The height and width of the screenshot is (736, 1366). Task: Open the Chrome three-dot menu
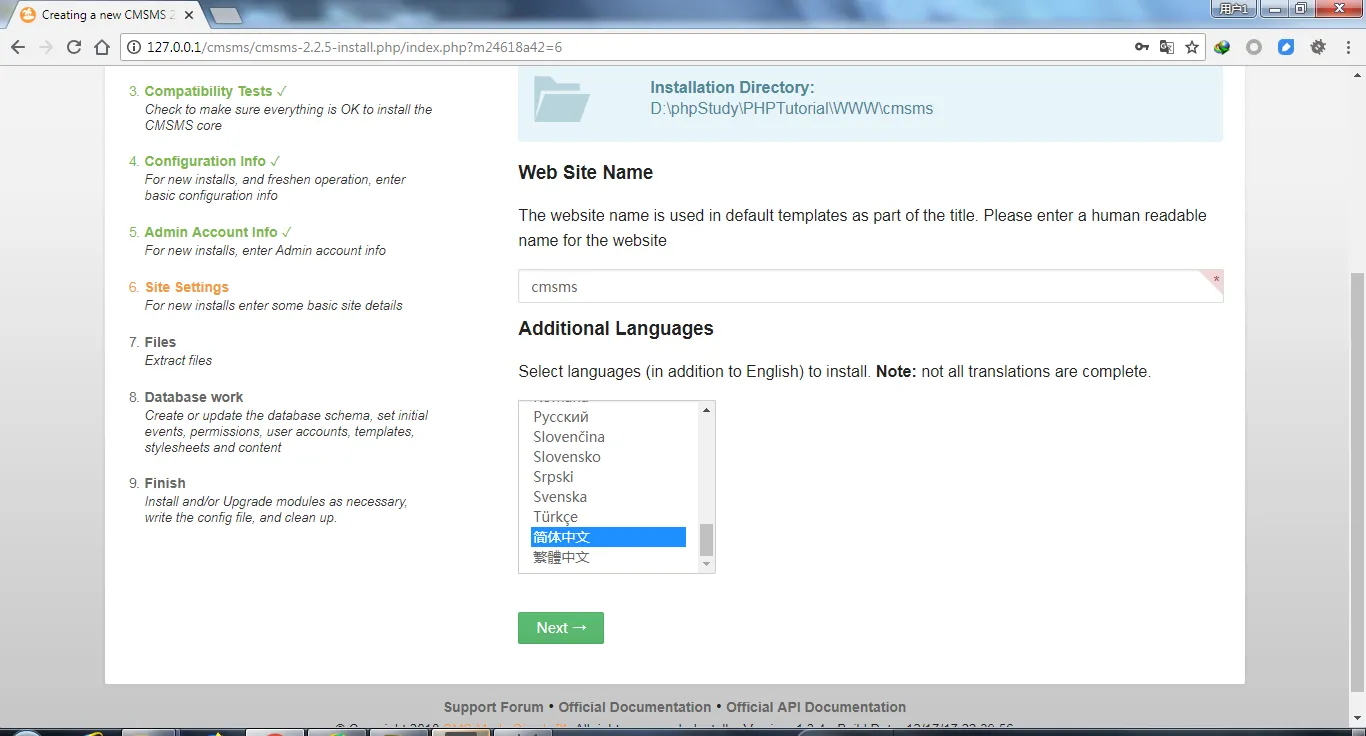tap(1348, 47)
